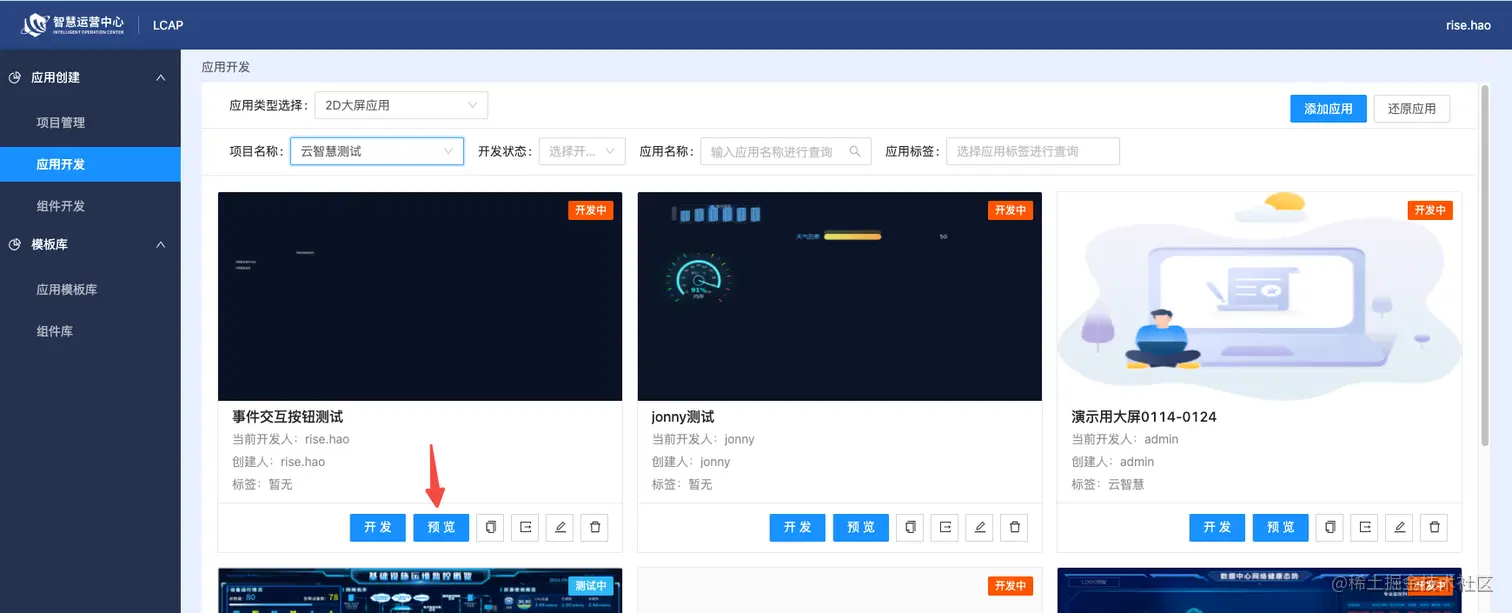
Task: Edit the 事件交互按钮测试 application info
Action: (560, 527)
